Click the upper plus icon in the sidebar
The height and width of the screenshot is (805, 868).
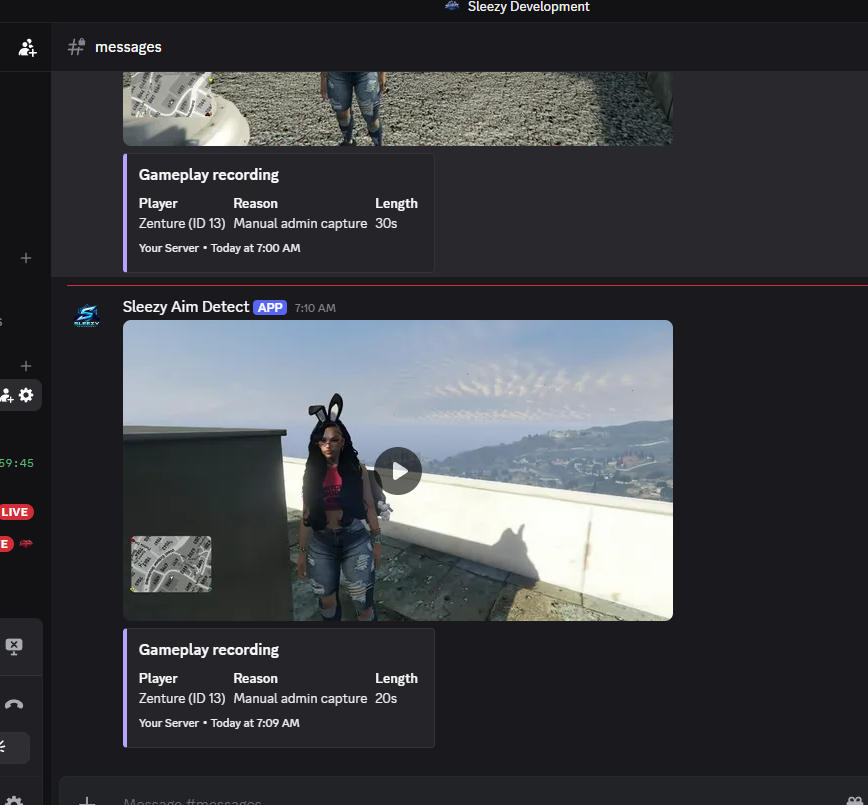[x=26, y=258]
